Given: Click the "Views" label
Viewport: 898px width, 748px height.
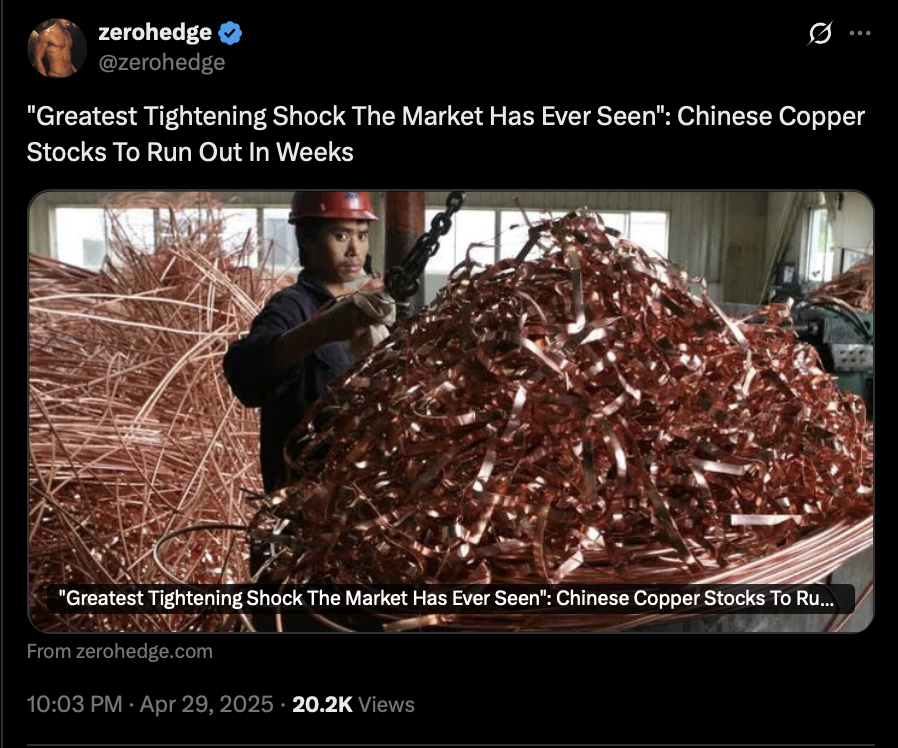Looking at the screenshot, I should pyautogui.click(x=386, y=704).
